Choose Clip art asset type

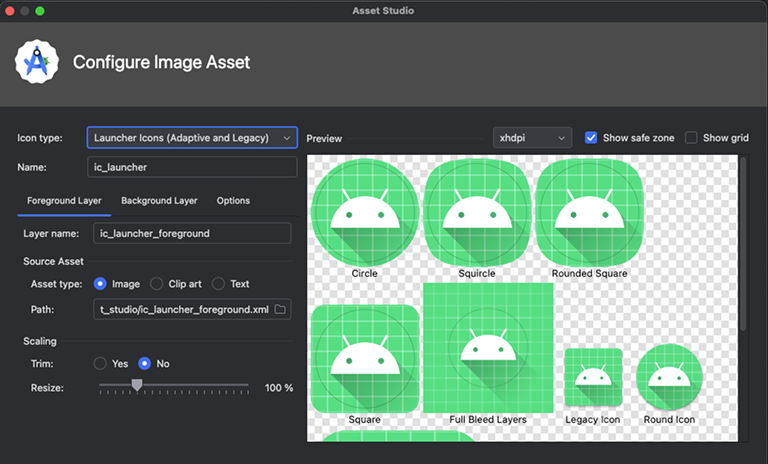(156, 284)
